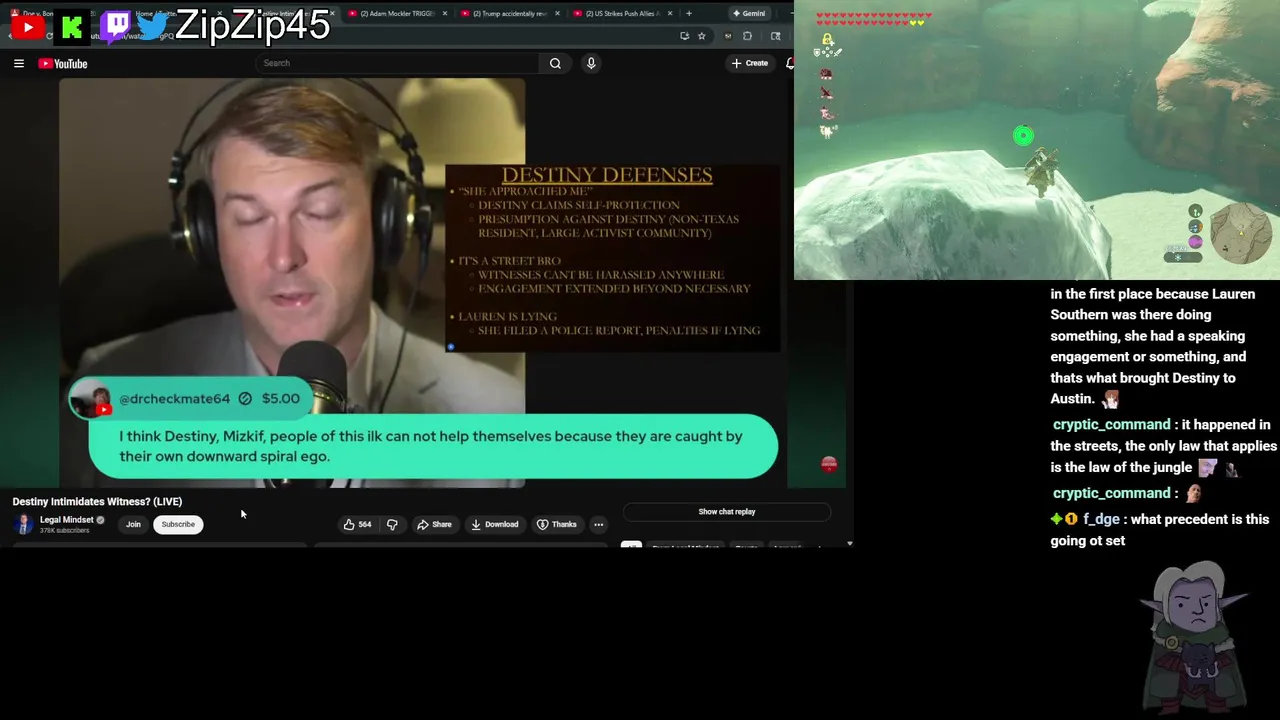Dislike the video with thumbs down
1280x720 pixels.
(x=392, y=524)
